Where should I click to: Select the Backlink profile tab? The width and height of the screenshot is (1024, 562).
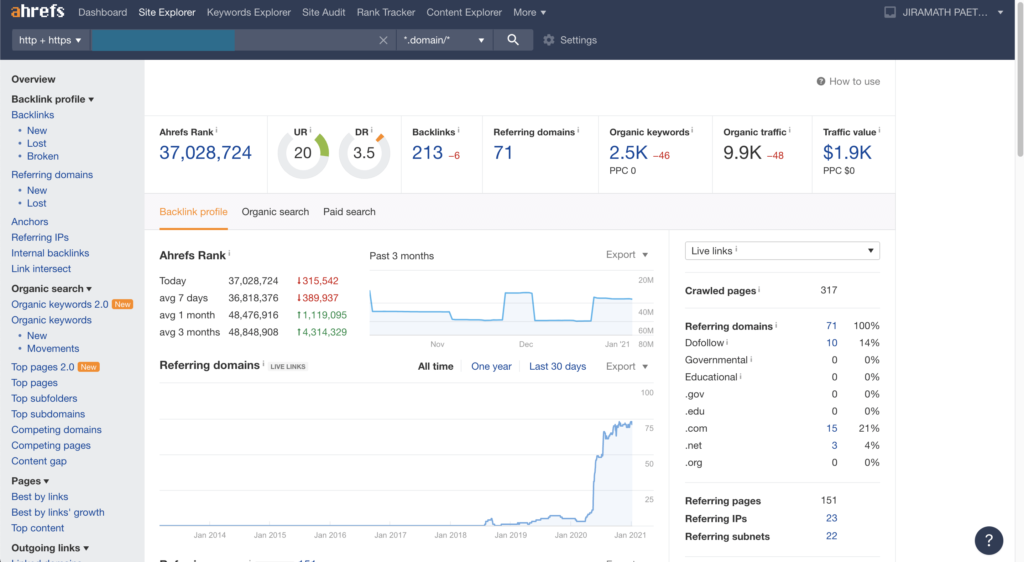[193, 212]
